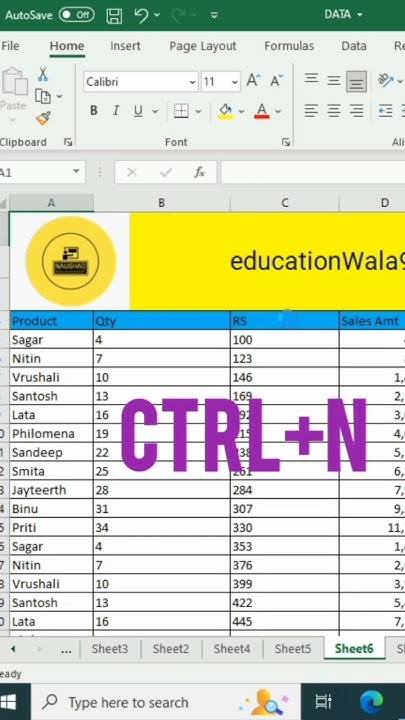Open the Customize Quick Access Toolbar menu
Image resolution: width=405 pixels, height=720 pixels.
point(214,16)
